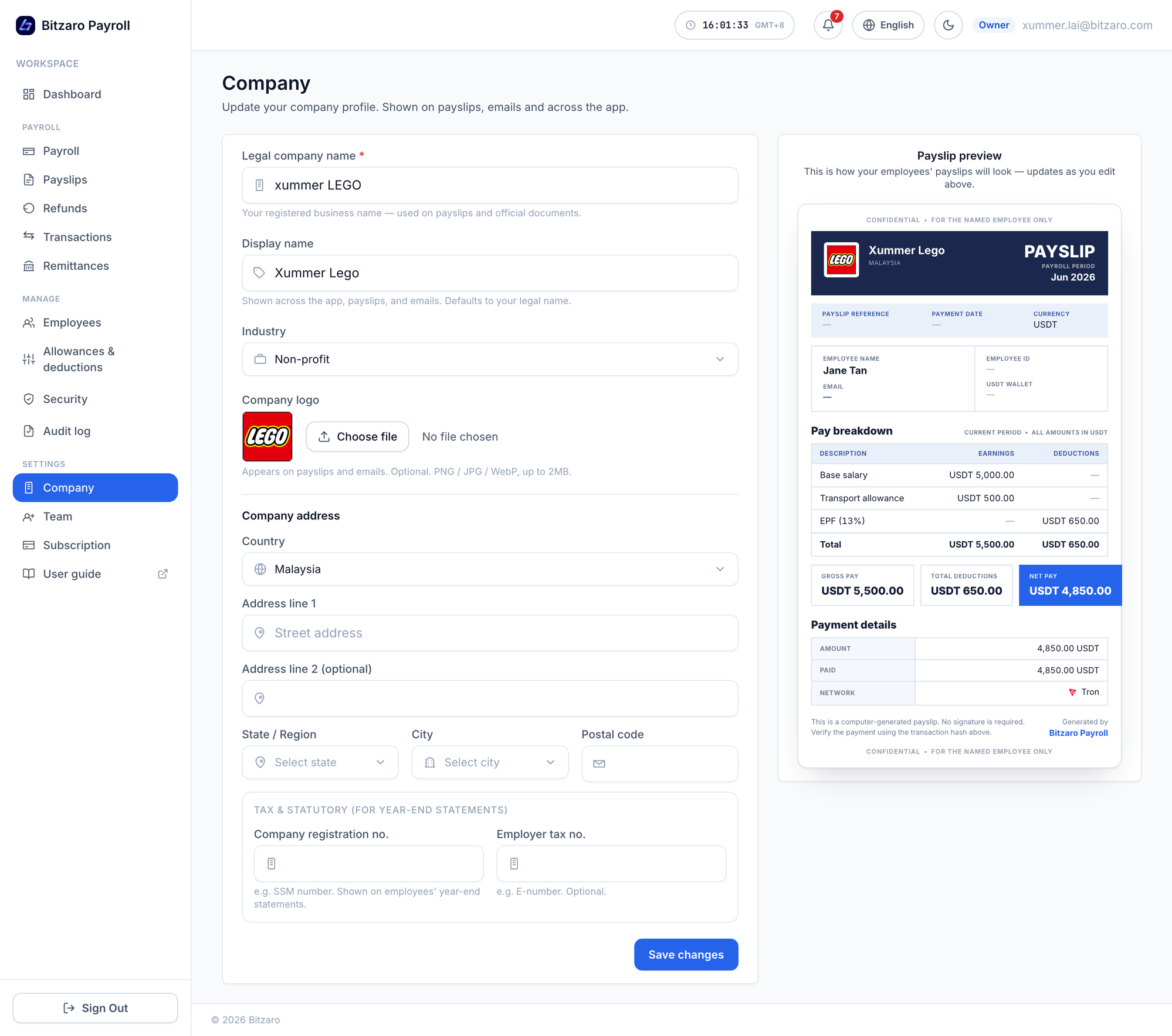Open the English language selector
Viewport: 1172px width, 1036px height.
(x=888, y=25)
